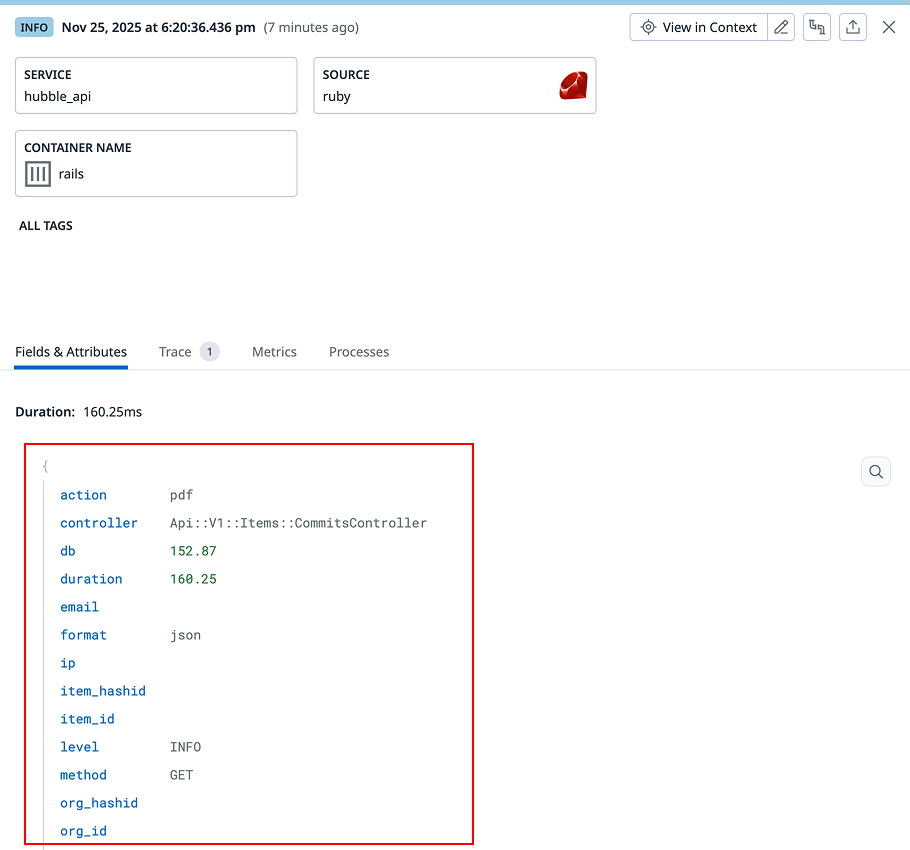Click the 'email' attribute key
This screenshot has width=910, height=850.
click(80, 607)
